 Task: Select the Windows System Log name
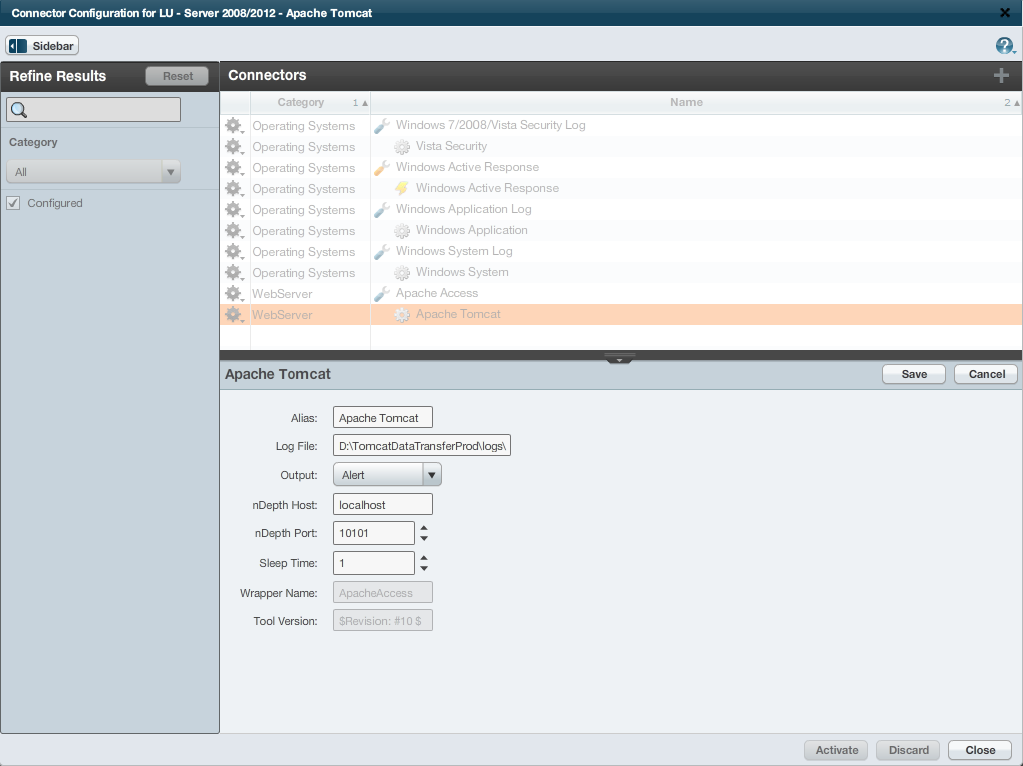coord(454,251)
